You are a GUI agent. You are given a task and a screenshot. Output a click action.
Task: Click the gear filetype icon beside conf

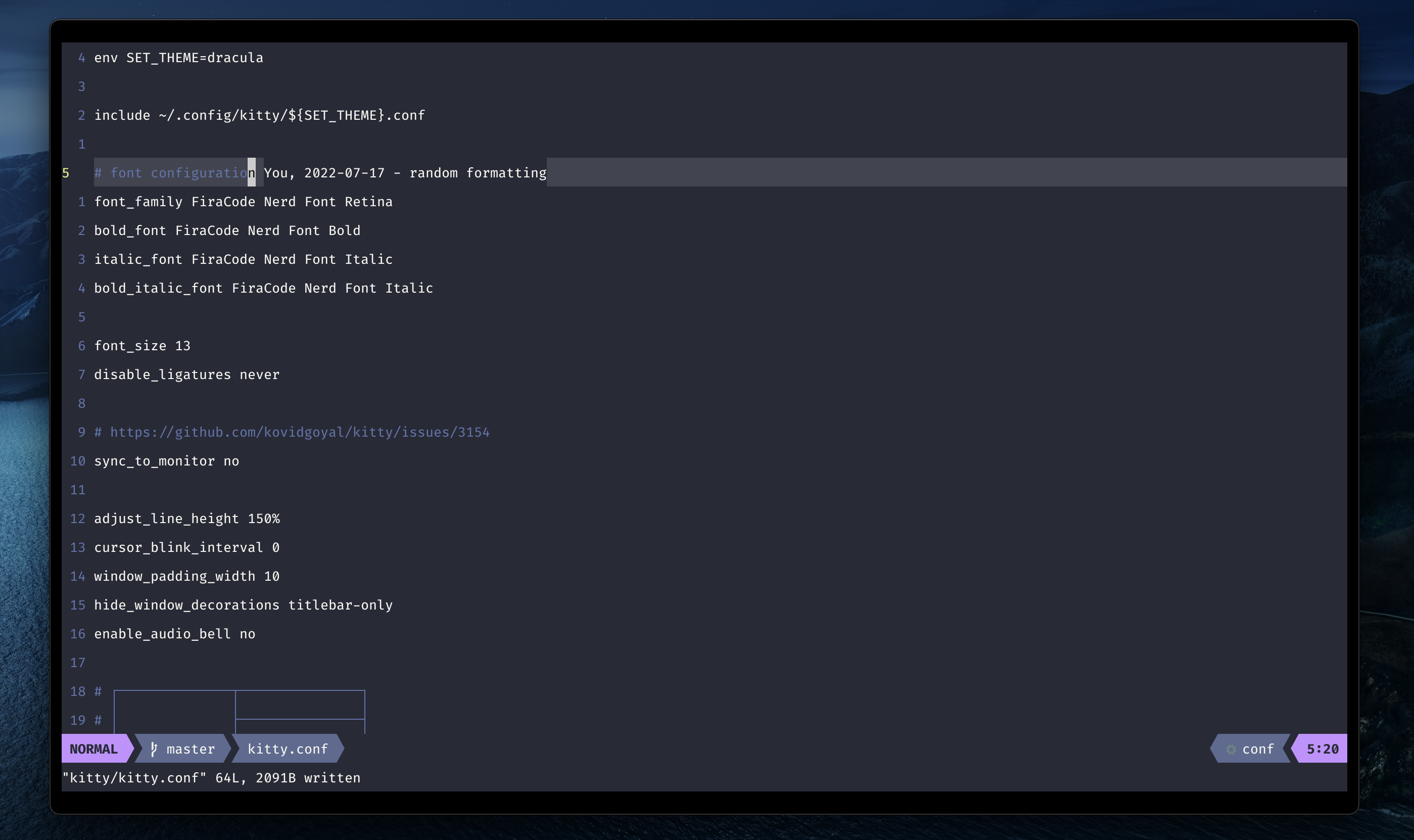click(1231, 749)
